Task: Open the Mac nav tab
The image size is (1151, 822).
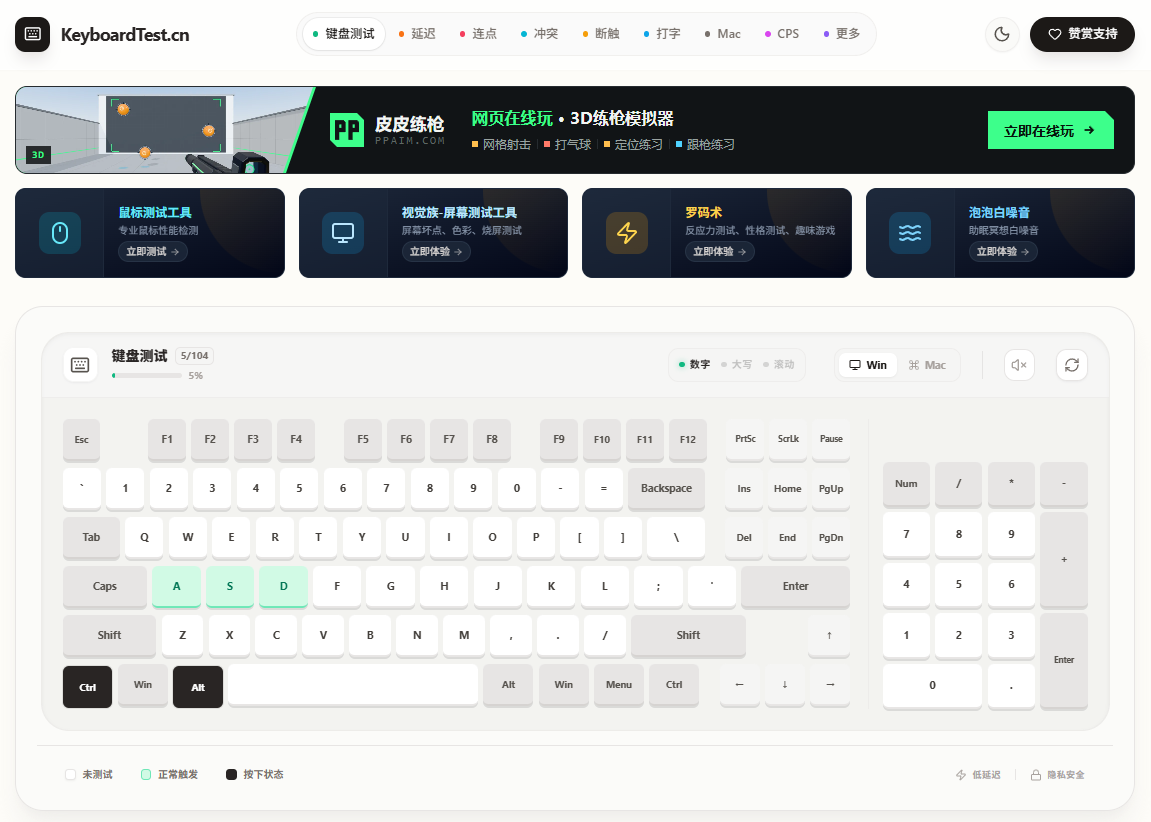Action: click(x=723, y=34)
